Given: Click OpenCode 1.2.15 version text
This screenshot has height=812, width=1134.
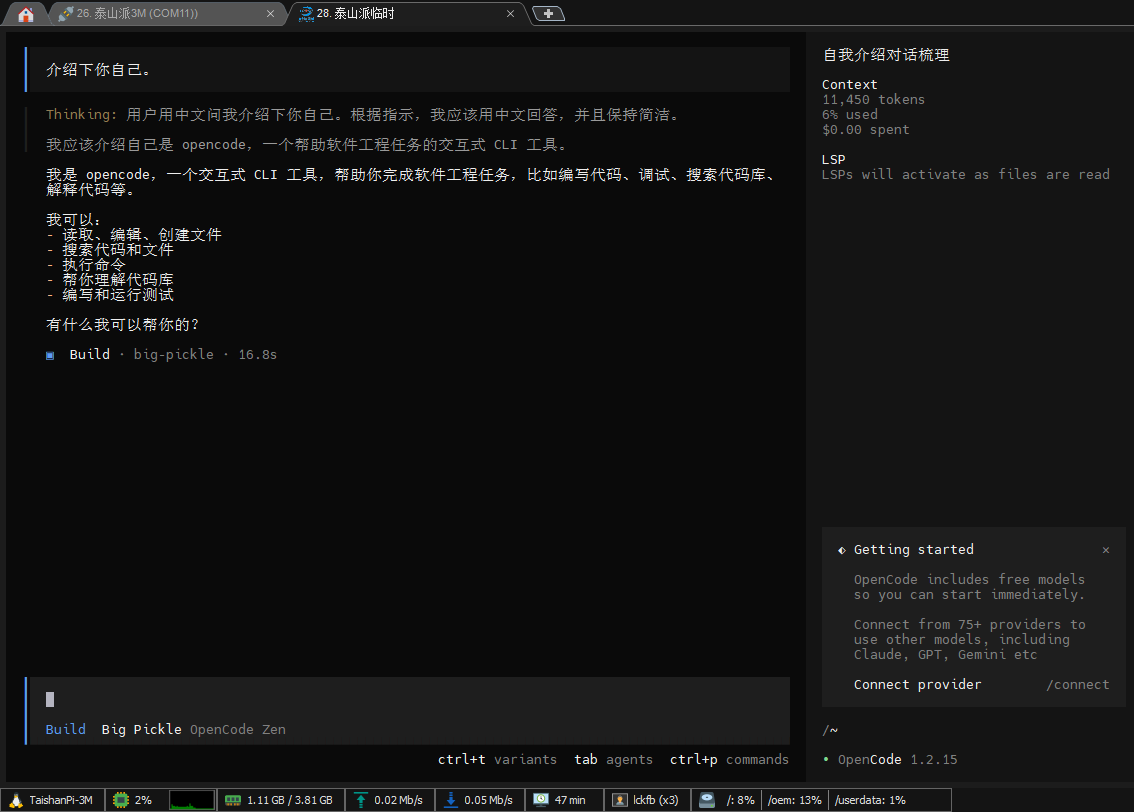Looking at the screenshot, I should point(898,759).
